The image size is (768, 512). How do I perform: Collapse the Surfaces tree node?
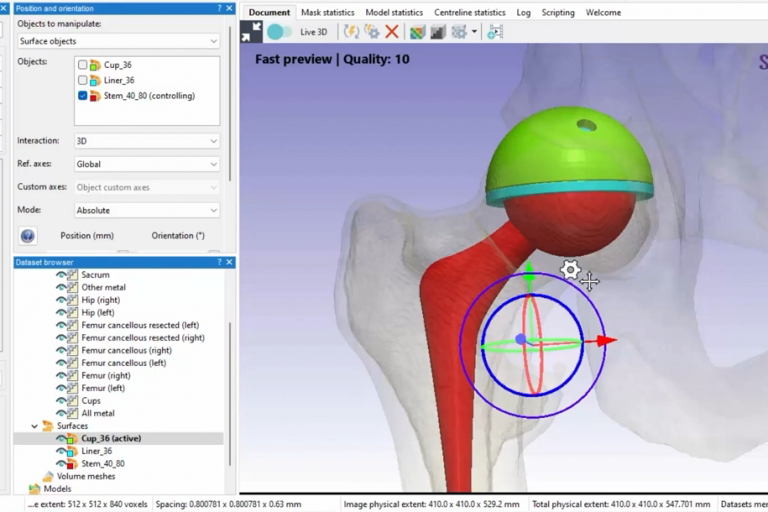(35, 426)
